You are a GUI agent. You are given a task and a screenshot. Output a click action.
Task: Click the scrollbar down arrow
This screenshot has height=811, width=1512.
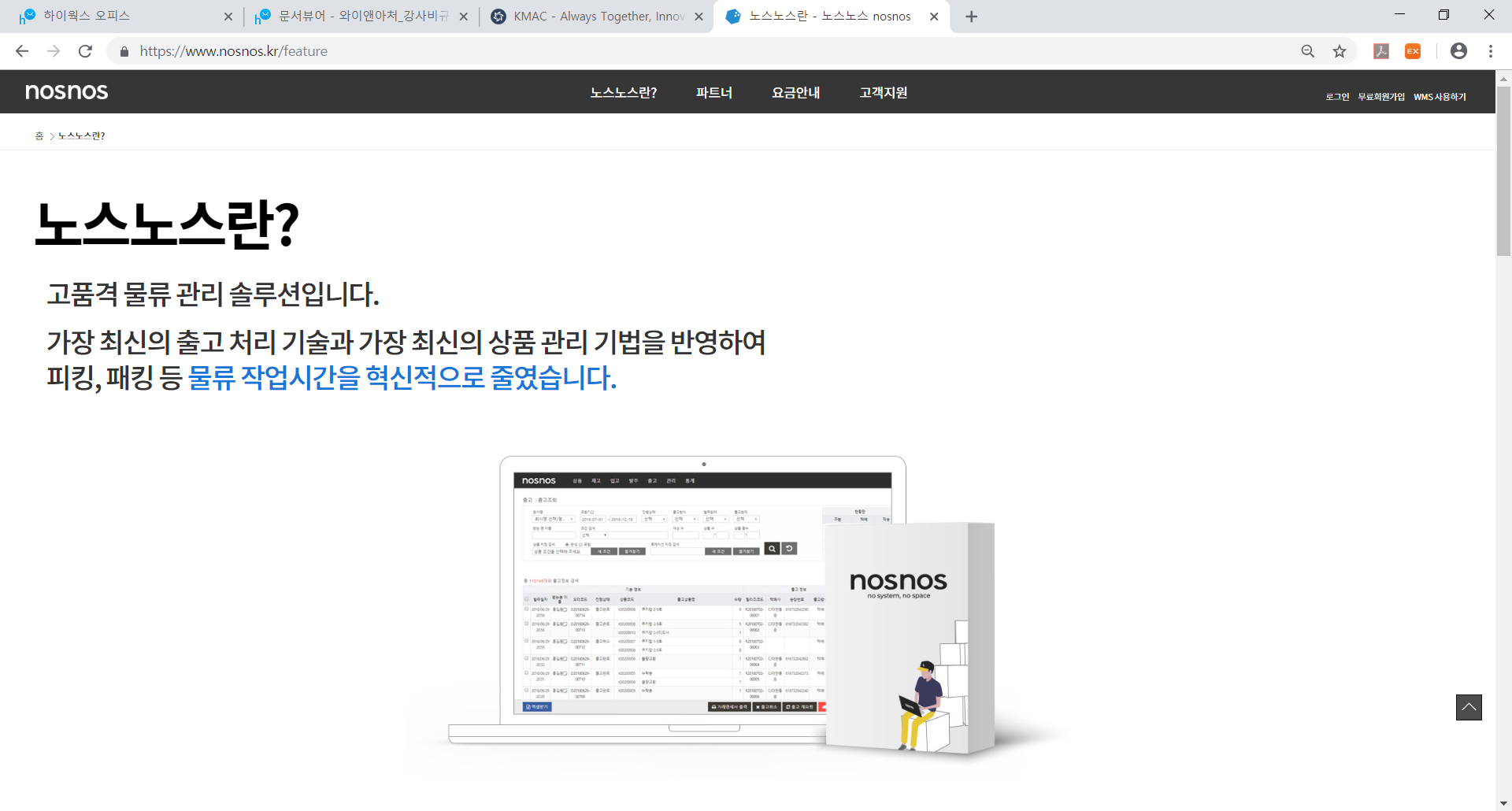tap(1503, 803)
